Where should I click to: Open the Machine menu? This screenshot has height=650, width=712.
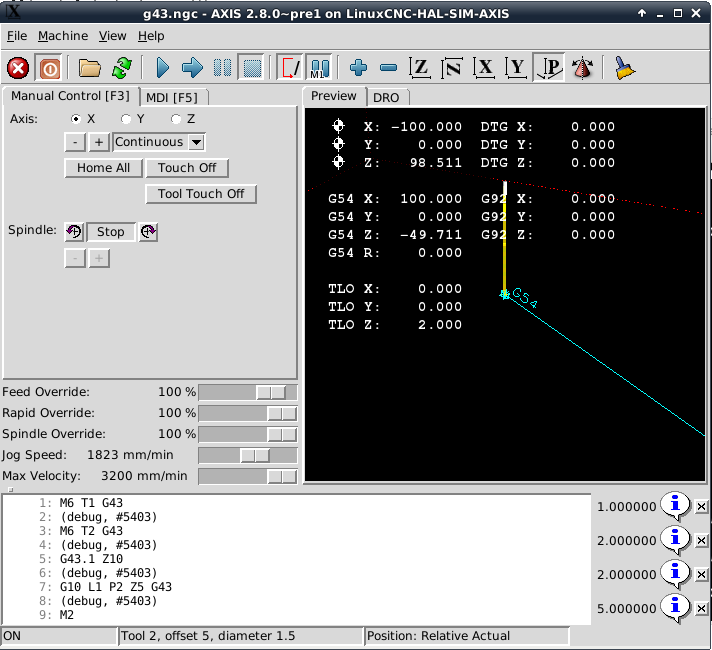click(x=63, y=36)
